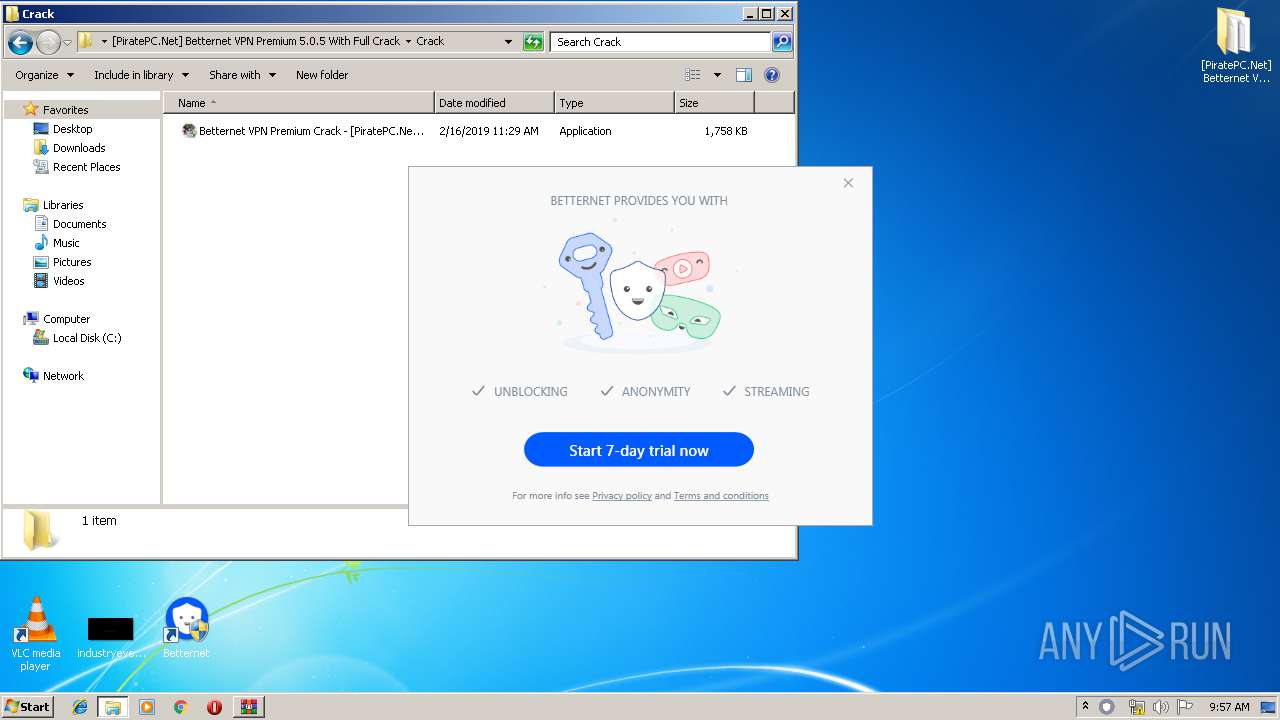Click the taskbar clock 9:57 AM
Image resolution: width=1280 pixels, height=720 pixels.
(1228, 707)
